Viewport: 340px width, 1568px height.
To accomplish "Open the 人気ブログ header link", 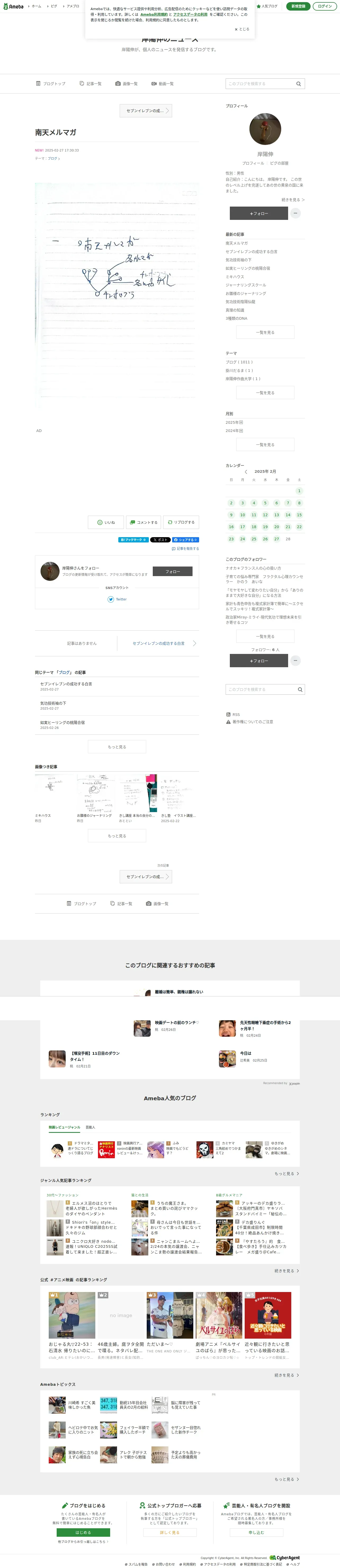I will point(267,6).
